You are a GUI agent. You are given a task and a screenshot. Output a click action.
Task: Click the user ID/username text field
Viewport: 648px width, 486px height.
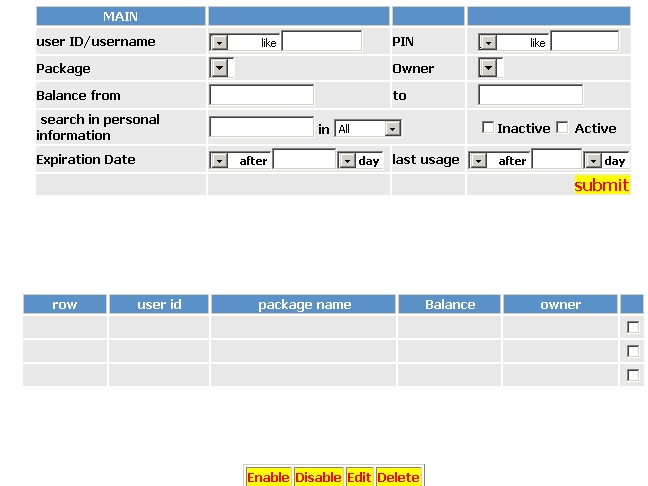tap(321, 41)
